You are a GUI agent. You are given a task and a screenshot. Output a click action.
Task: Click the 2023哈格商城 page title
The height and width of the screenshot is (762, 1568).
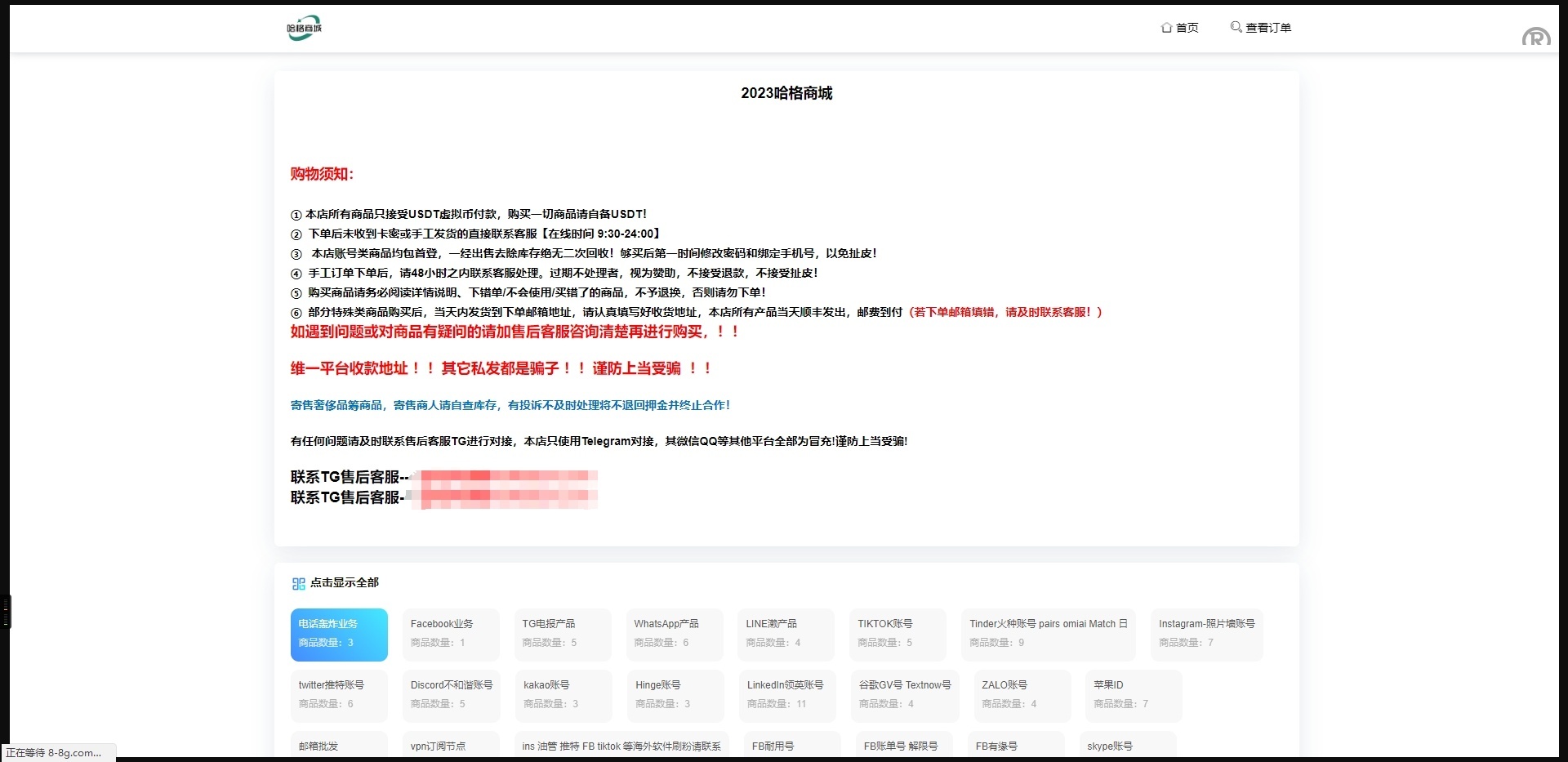786,93
